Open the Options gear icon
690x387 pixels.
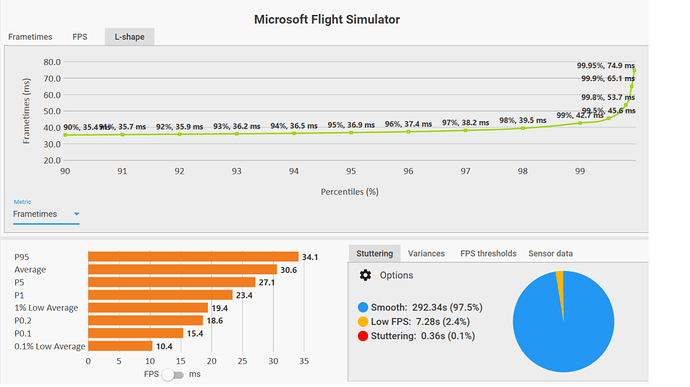click(365, 275)
